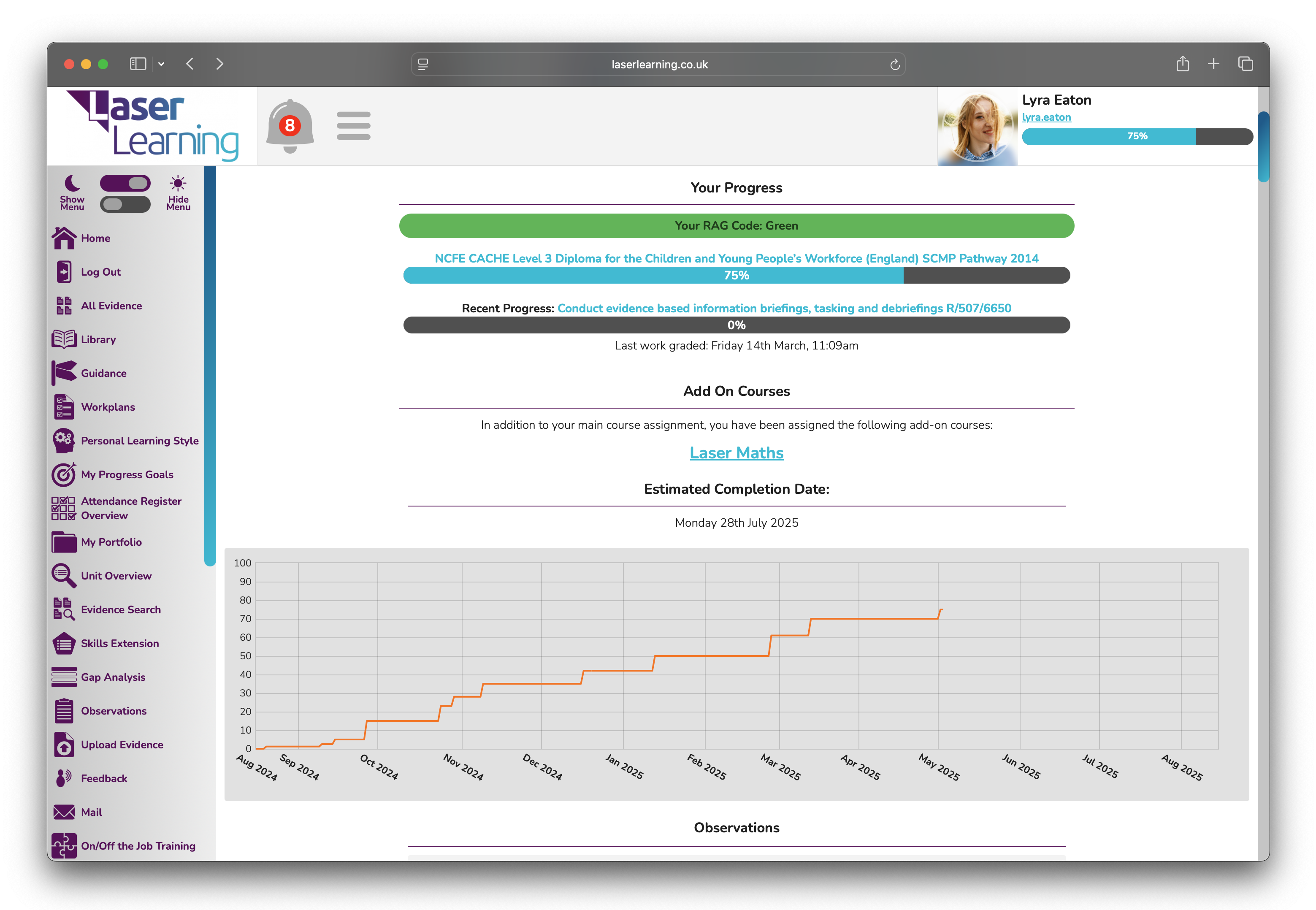The height and width of the screenshot is (910, 1316).
Task: Click the My Portfolio folder icon
Action: 64,542
